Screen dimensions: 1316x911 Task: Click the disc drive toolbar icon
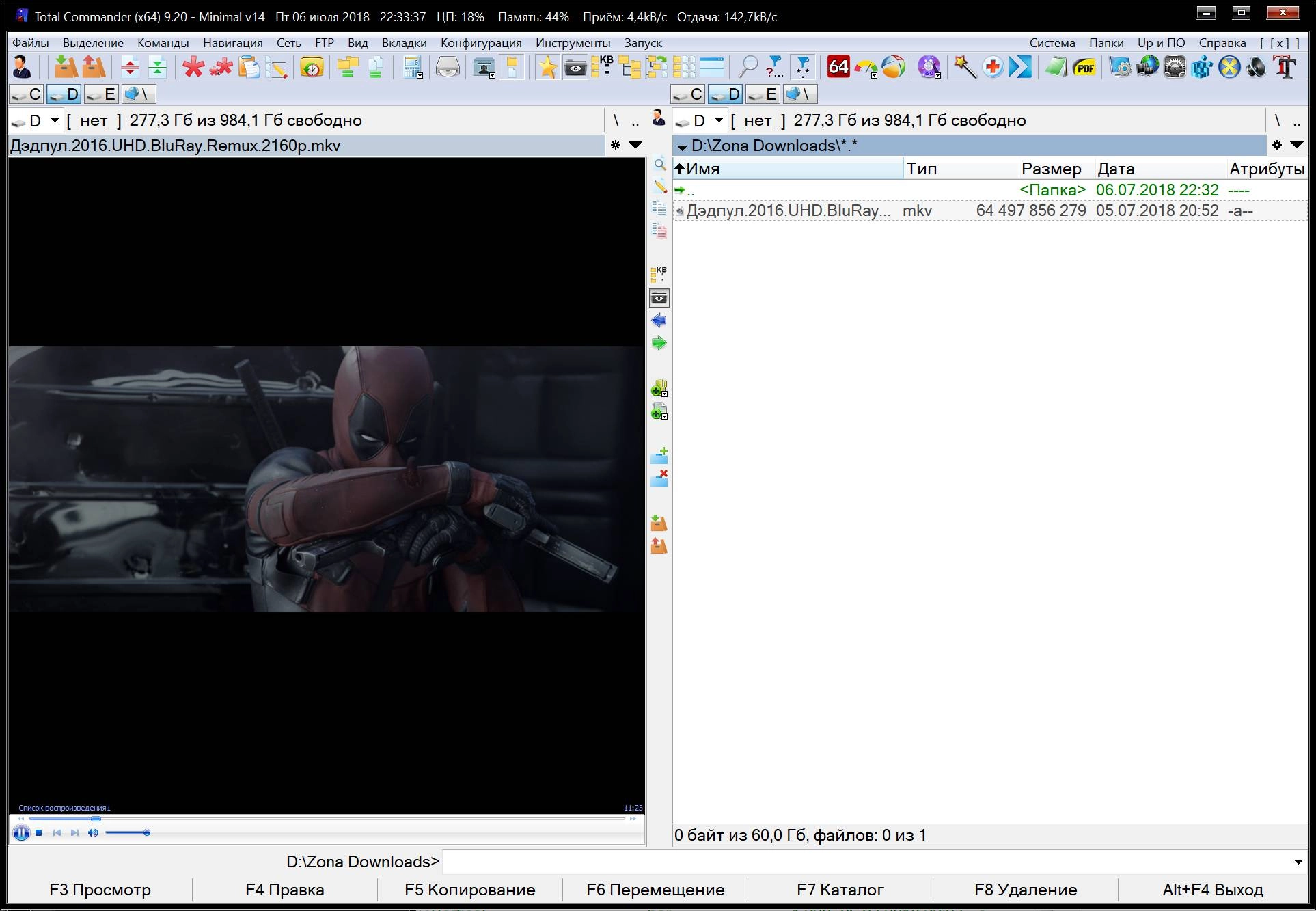coord(448,67)
